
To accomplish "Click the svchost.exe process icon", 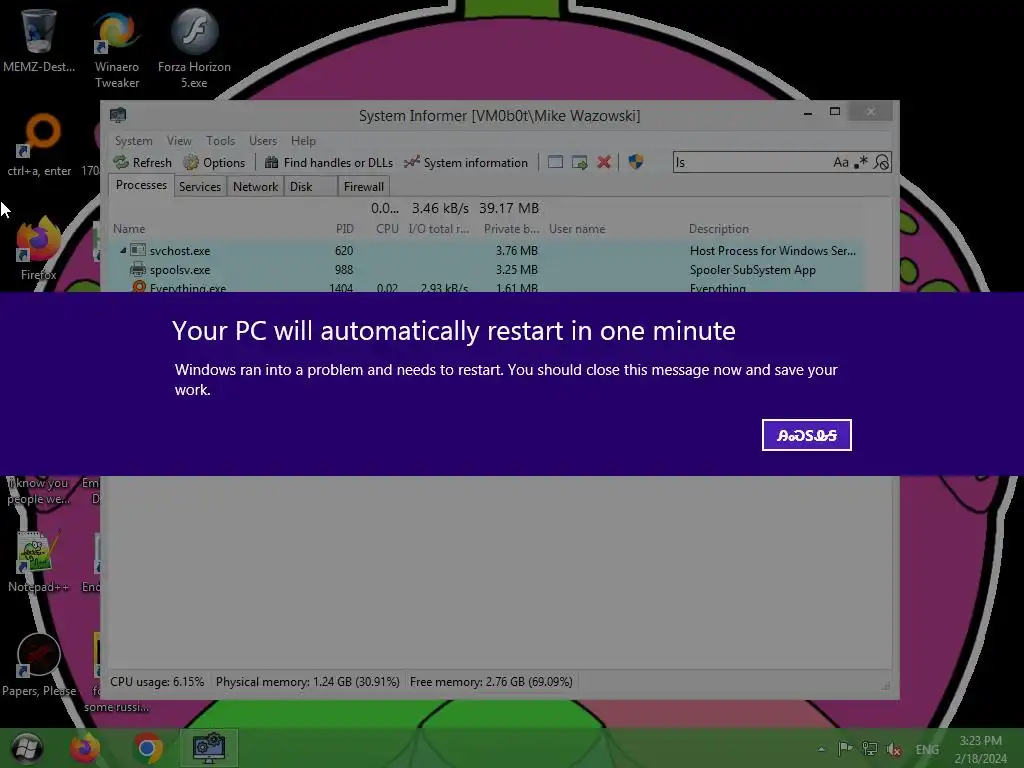I will point(138,250).
